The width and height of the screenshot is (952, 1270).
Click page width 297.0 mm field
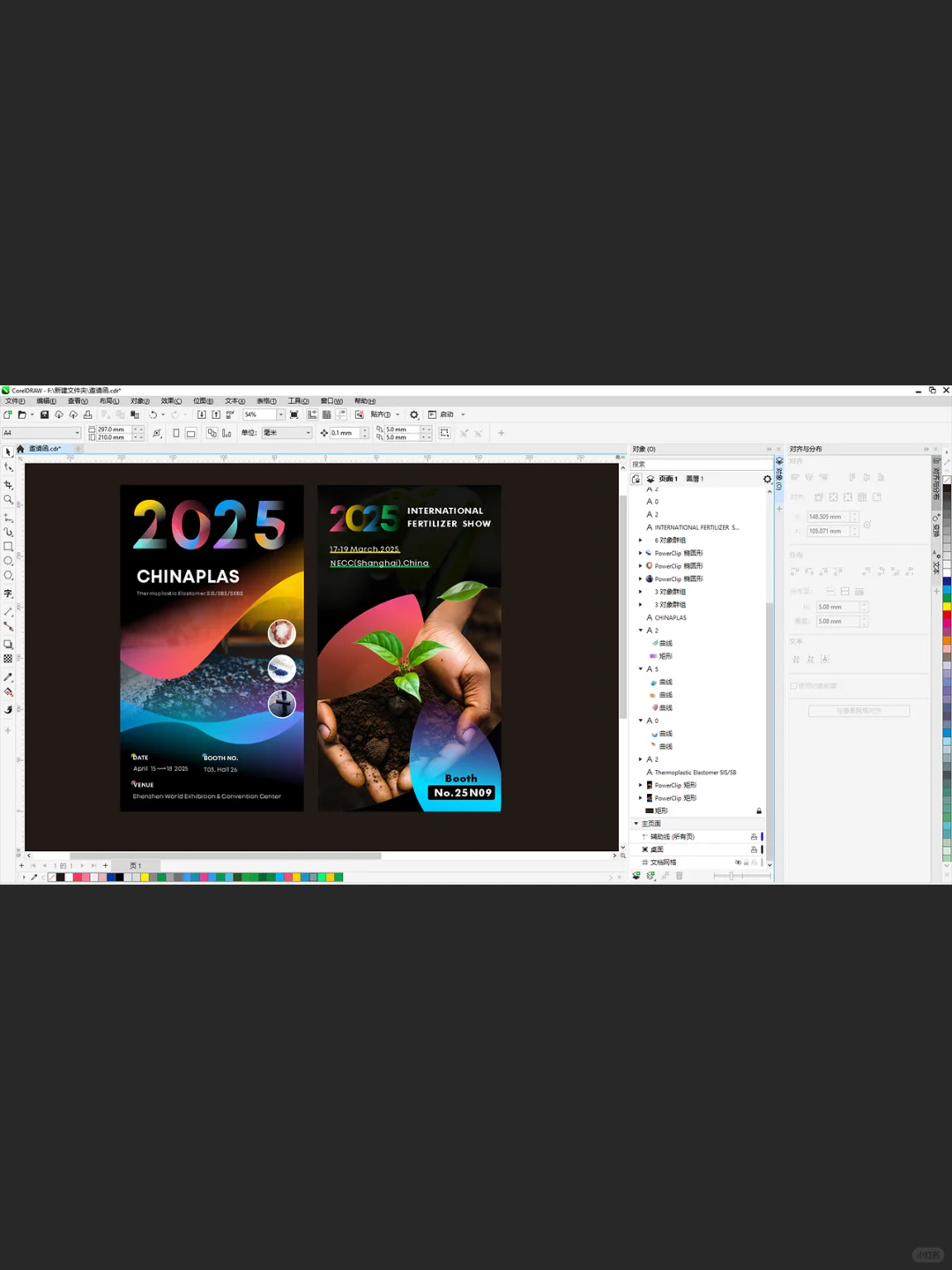point(114,430)
